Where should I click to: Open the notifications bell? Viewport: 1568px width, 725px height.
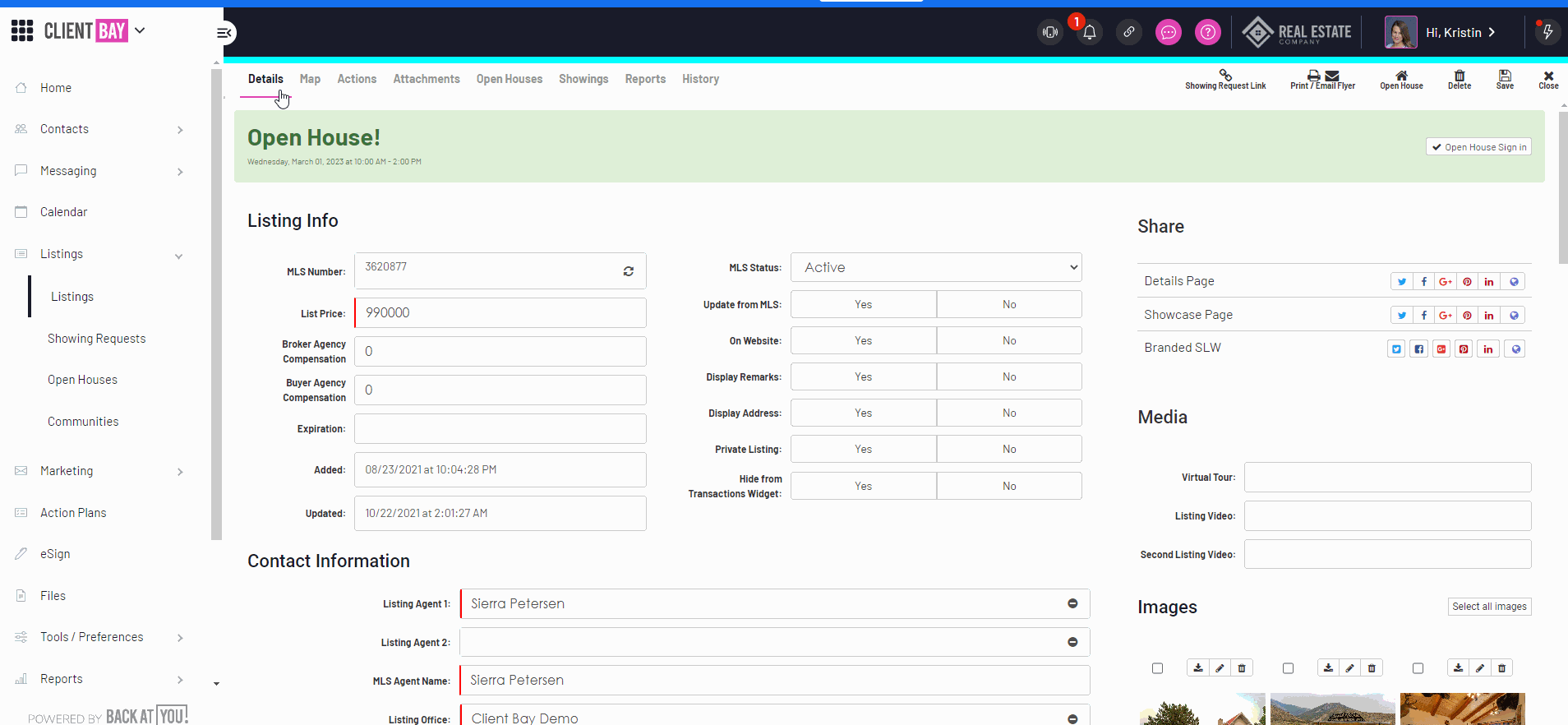(x=1090, y=33)
